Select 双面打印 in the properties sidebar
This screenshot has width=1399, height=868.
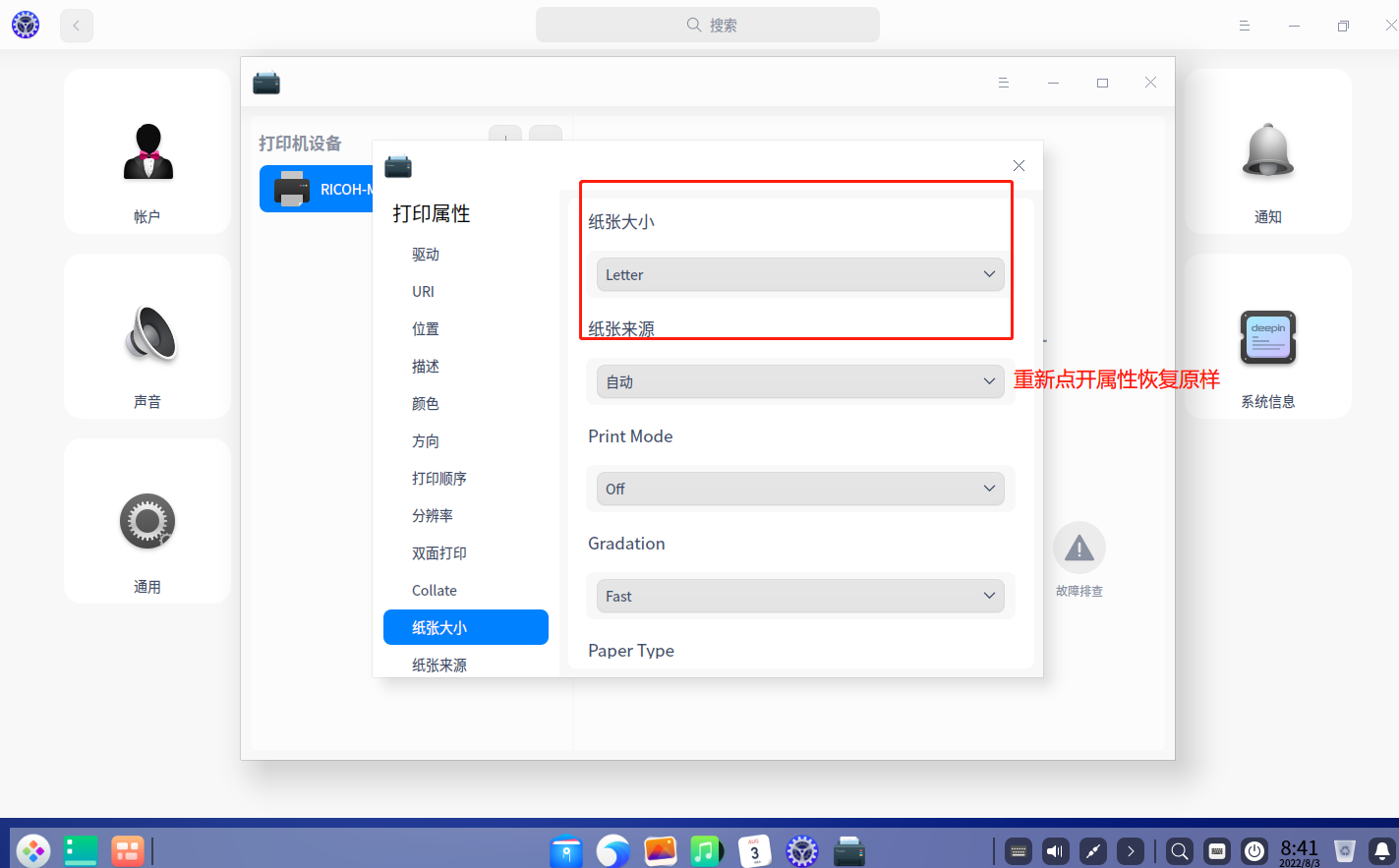(x=438, y=552)
